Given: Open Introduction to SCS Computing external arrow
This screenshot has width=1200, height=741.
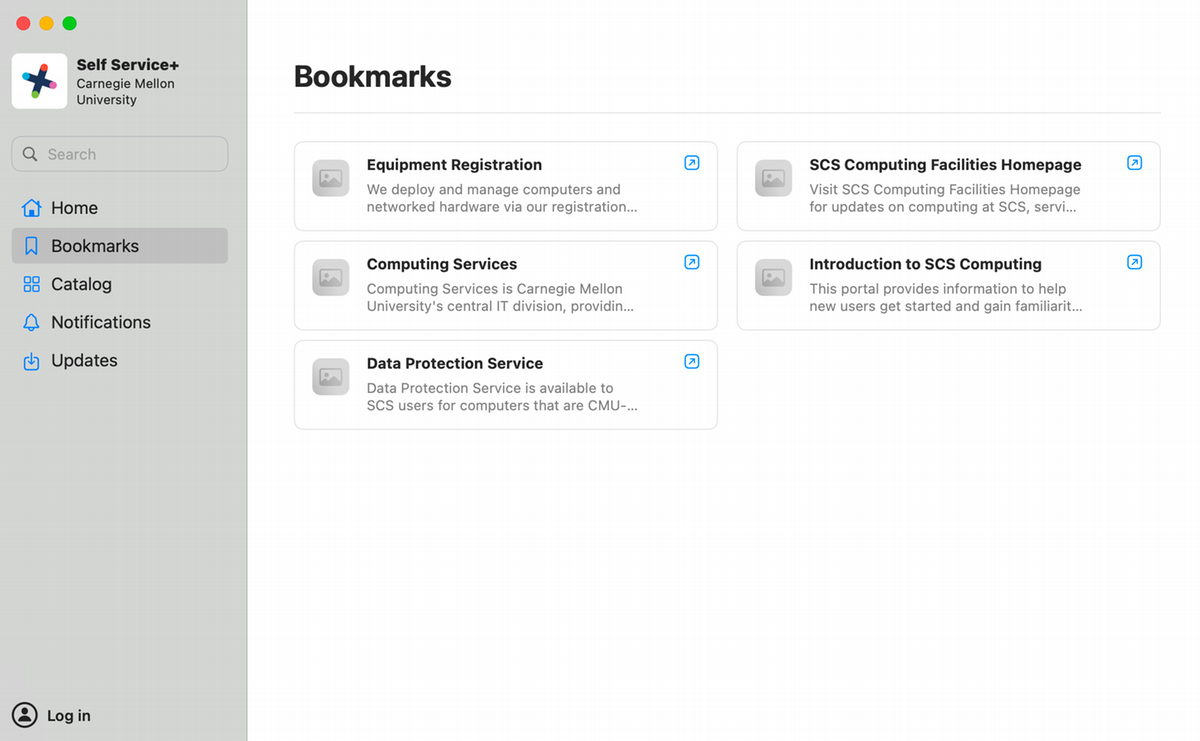Looking at the screenshot, I should point(1135,262).
